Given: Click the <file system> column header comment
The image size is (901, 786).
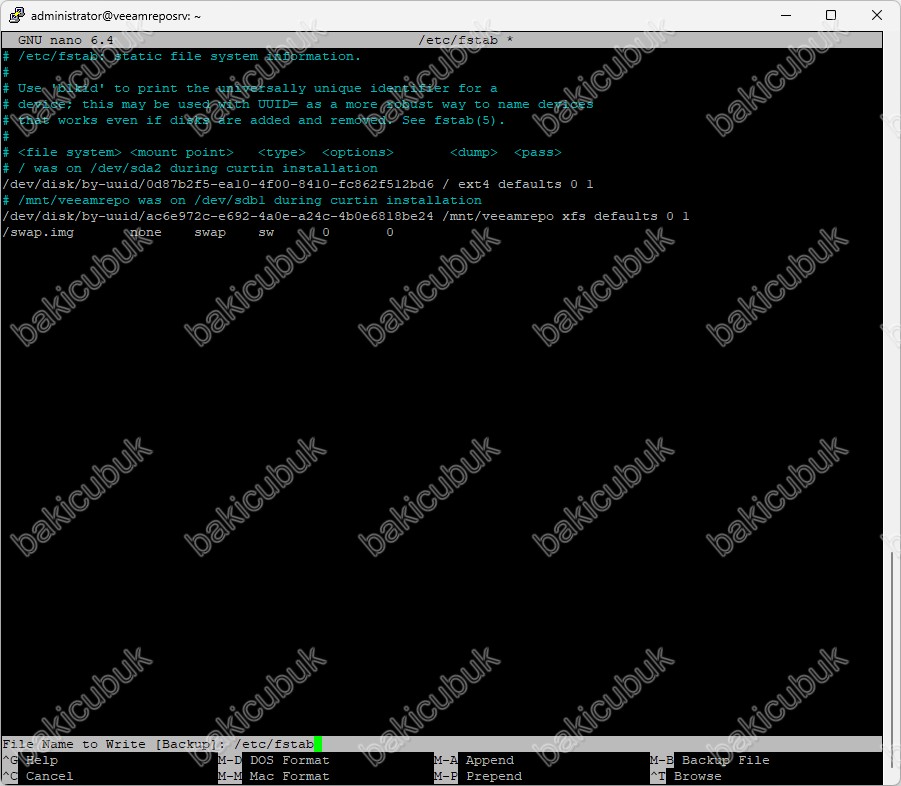Looking at the screenshot, I should tap(70, 152).
